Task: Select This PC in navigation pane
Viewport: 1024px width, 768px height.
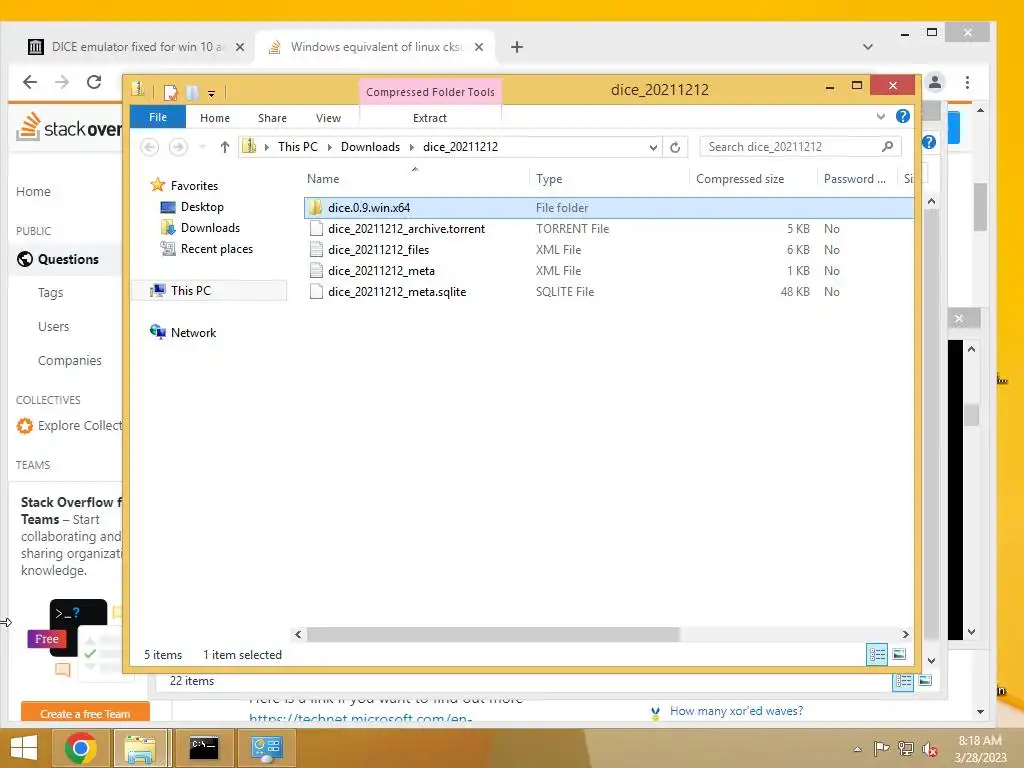Action: point(210,291)
